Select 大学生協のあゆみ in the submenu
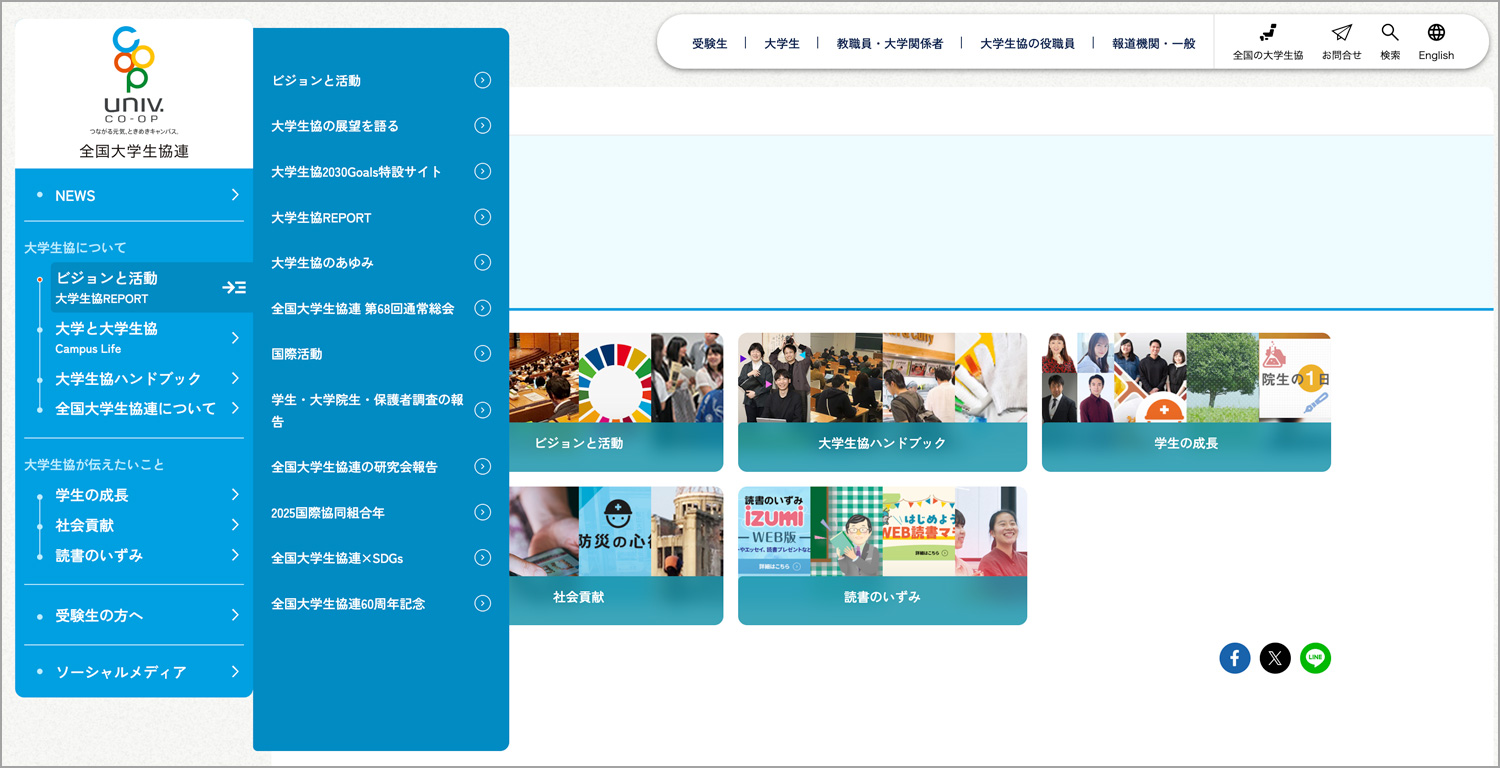This screenshot has width=1500, height=768. 380,263
